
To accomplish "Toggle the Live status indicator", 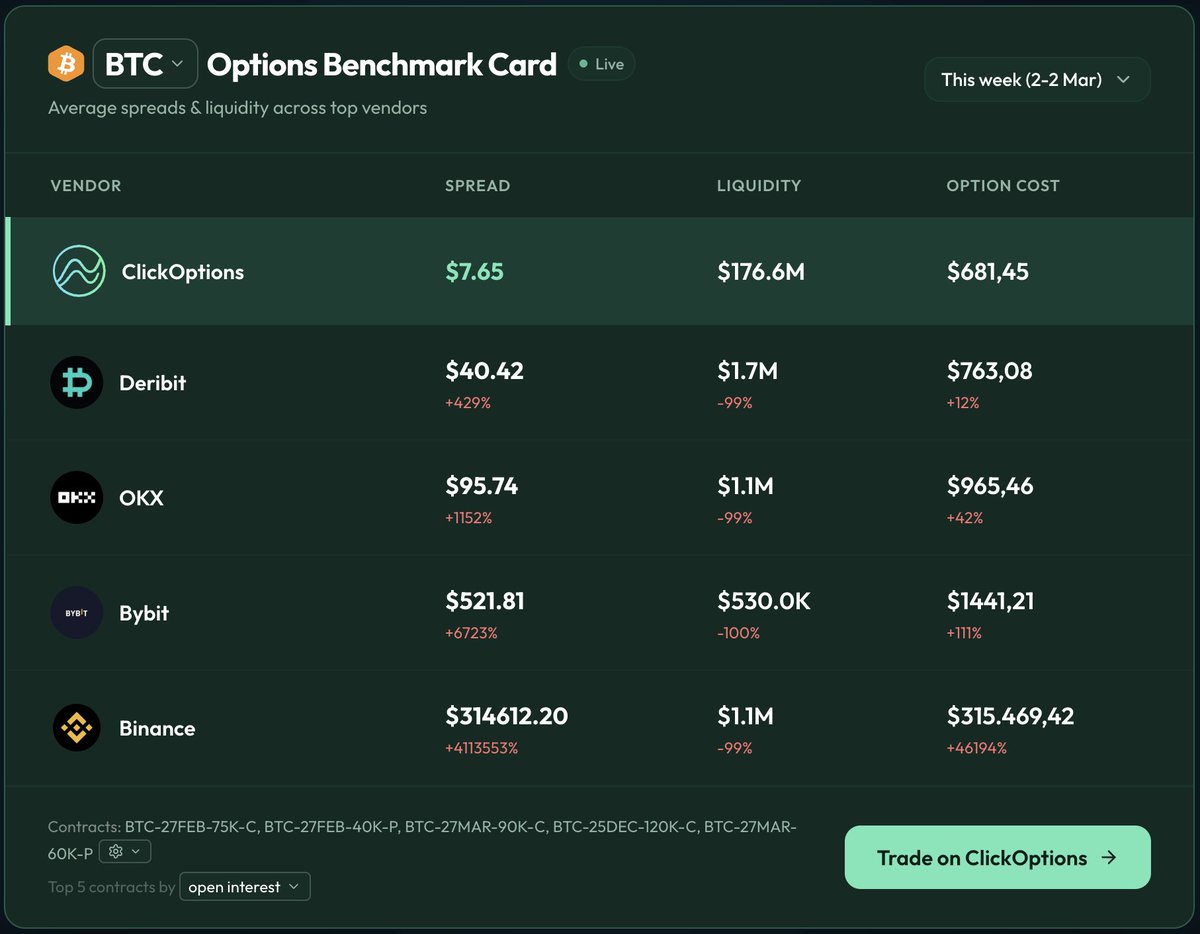I will 601,63.
